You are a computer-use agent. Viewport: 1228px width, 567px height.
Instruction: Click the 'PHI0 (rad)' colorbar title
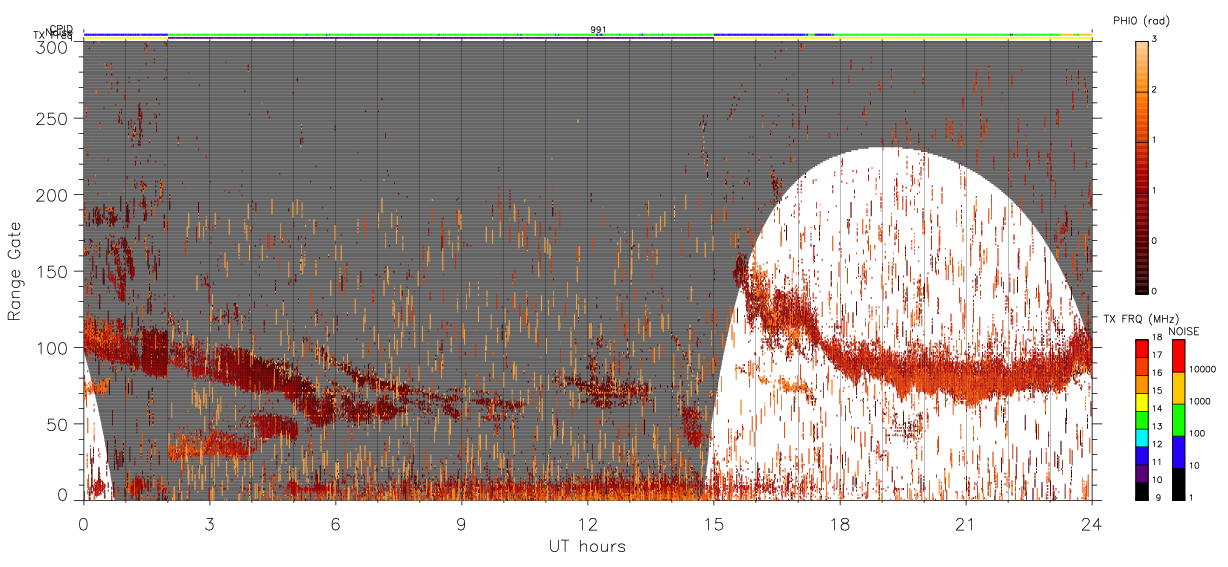click(x=1141, y=21)
